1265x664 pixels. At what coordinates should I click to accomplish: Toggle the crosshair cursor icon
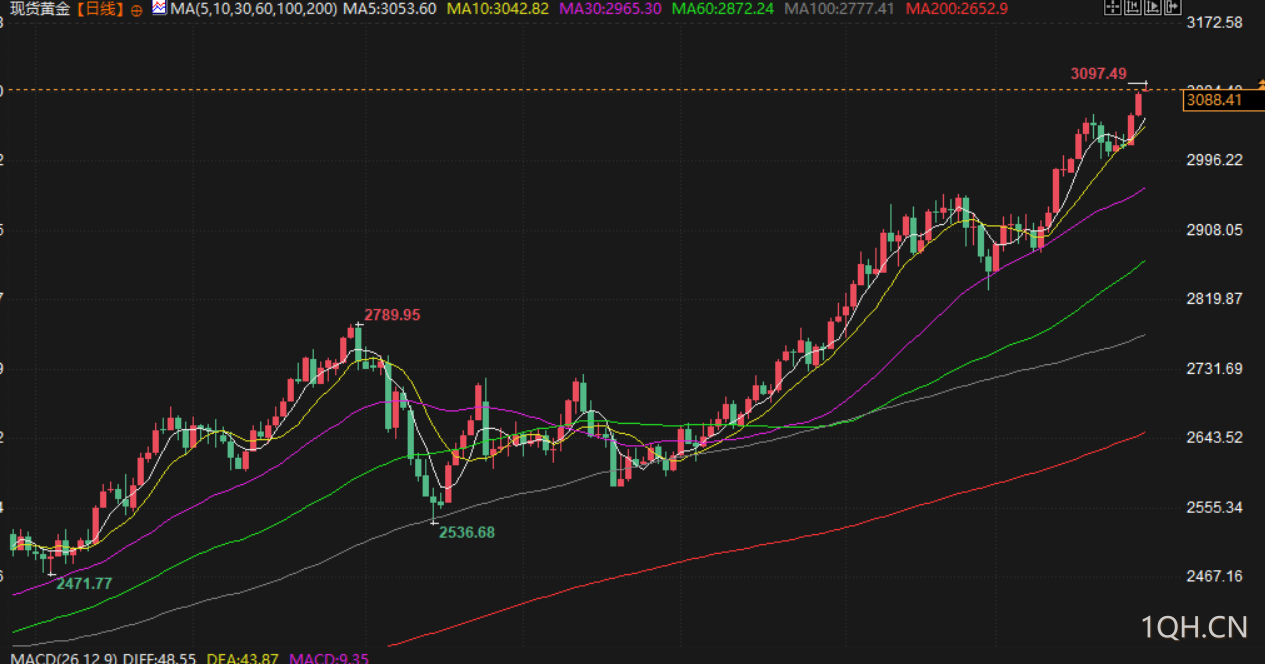pos(1113,6)
